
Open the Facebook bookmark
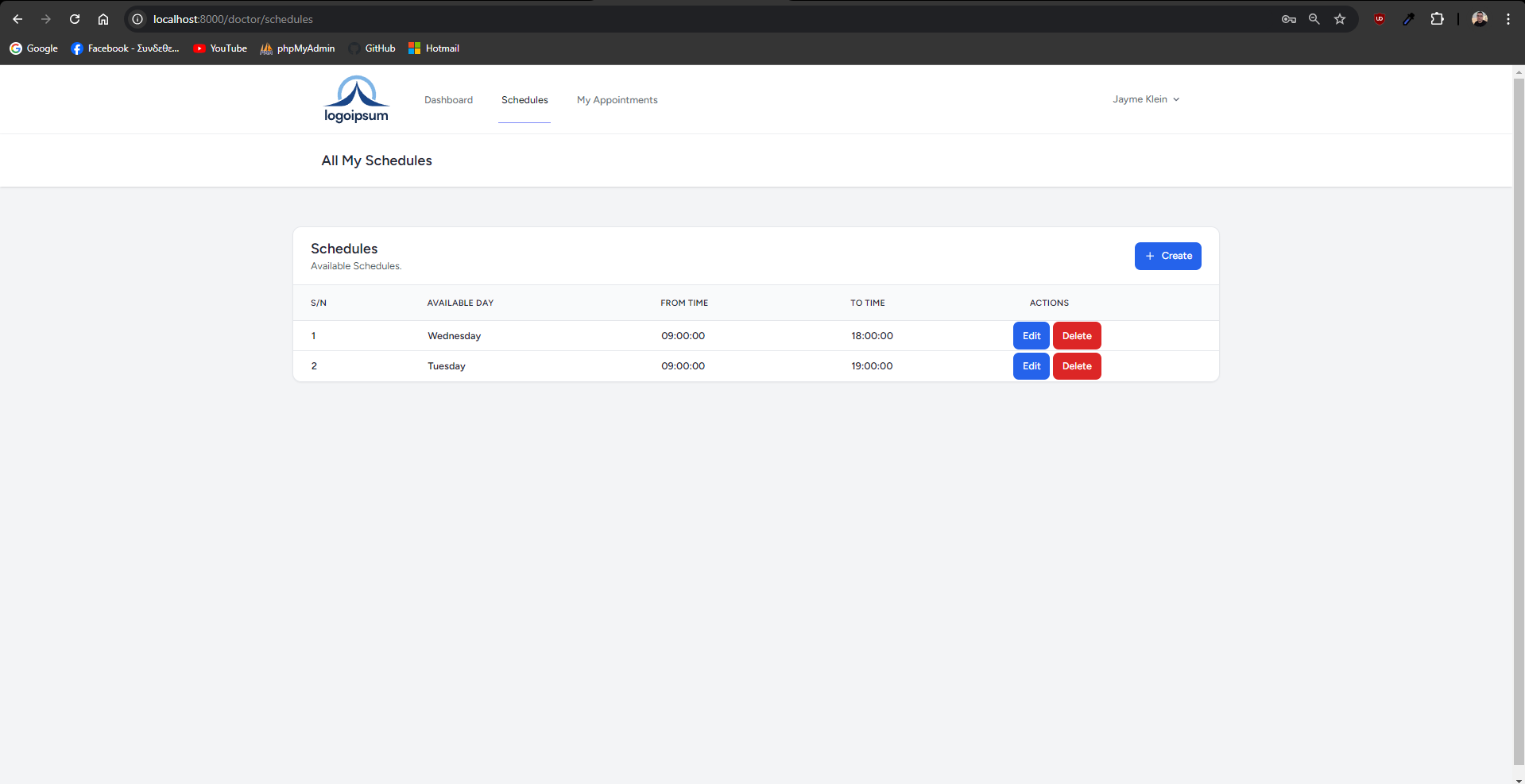tap(125, 48)
